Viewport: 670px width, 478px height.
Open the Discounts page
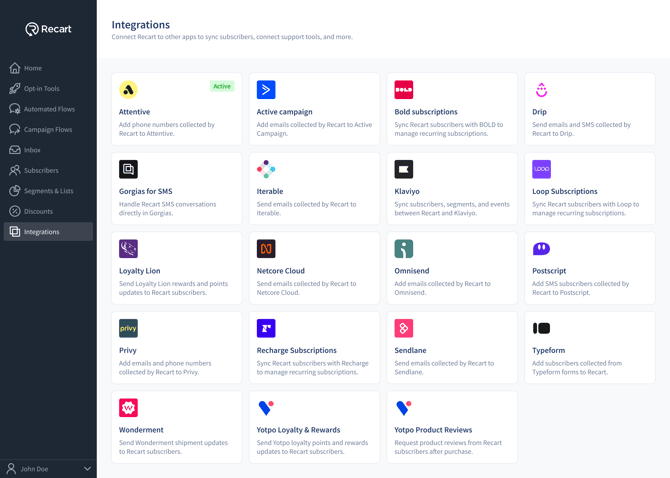48,211
